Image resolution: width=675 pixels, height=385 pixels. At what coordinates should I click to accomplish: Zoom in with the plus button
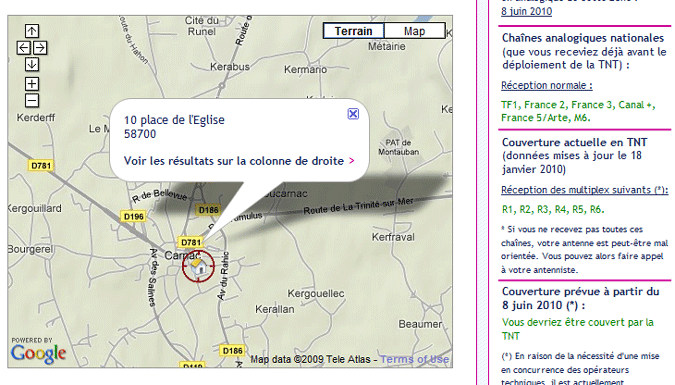click(31, 84)
